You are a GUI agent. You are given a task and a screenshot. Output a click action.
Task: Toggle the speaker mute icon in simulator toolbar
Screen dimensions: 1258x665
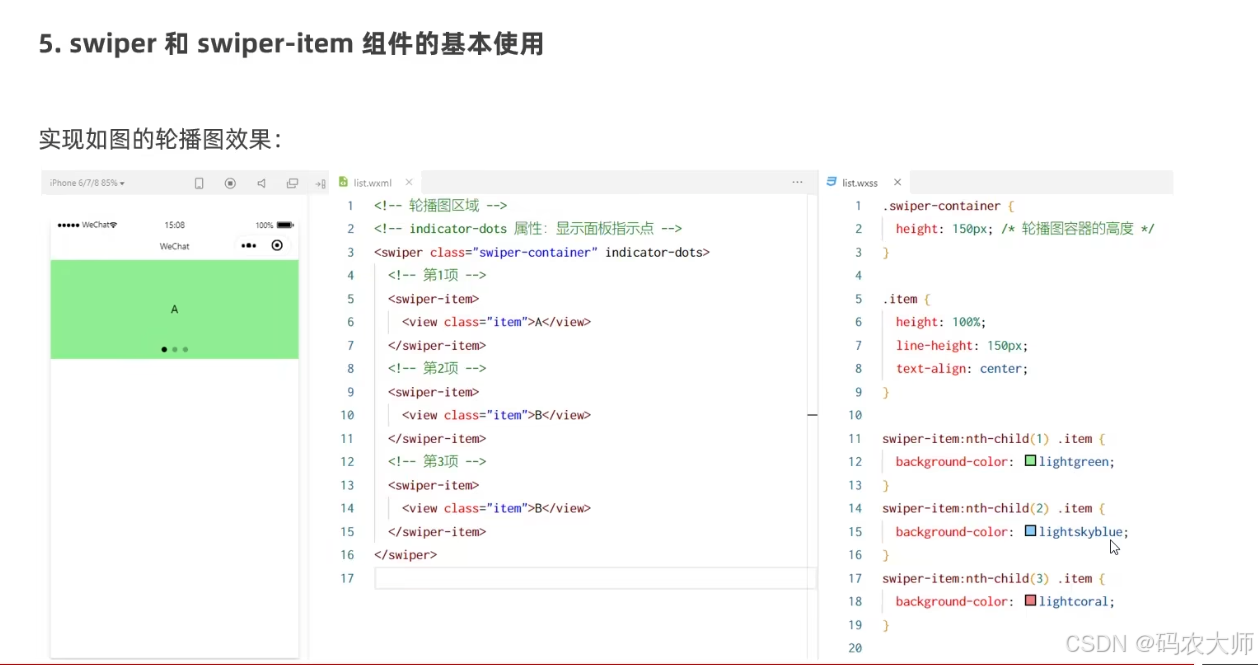pyautogui.click(x=261, y=183)
